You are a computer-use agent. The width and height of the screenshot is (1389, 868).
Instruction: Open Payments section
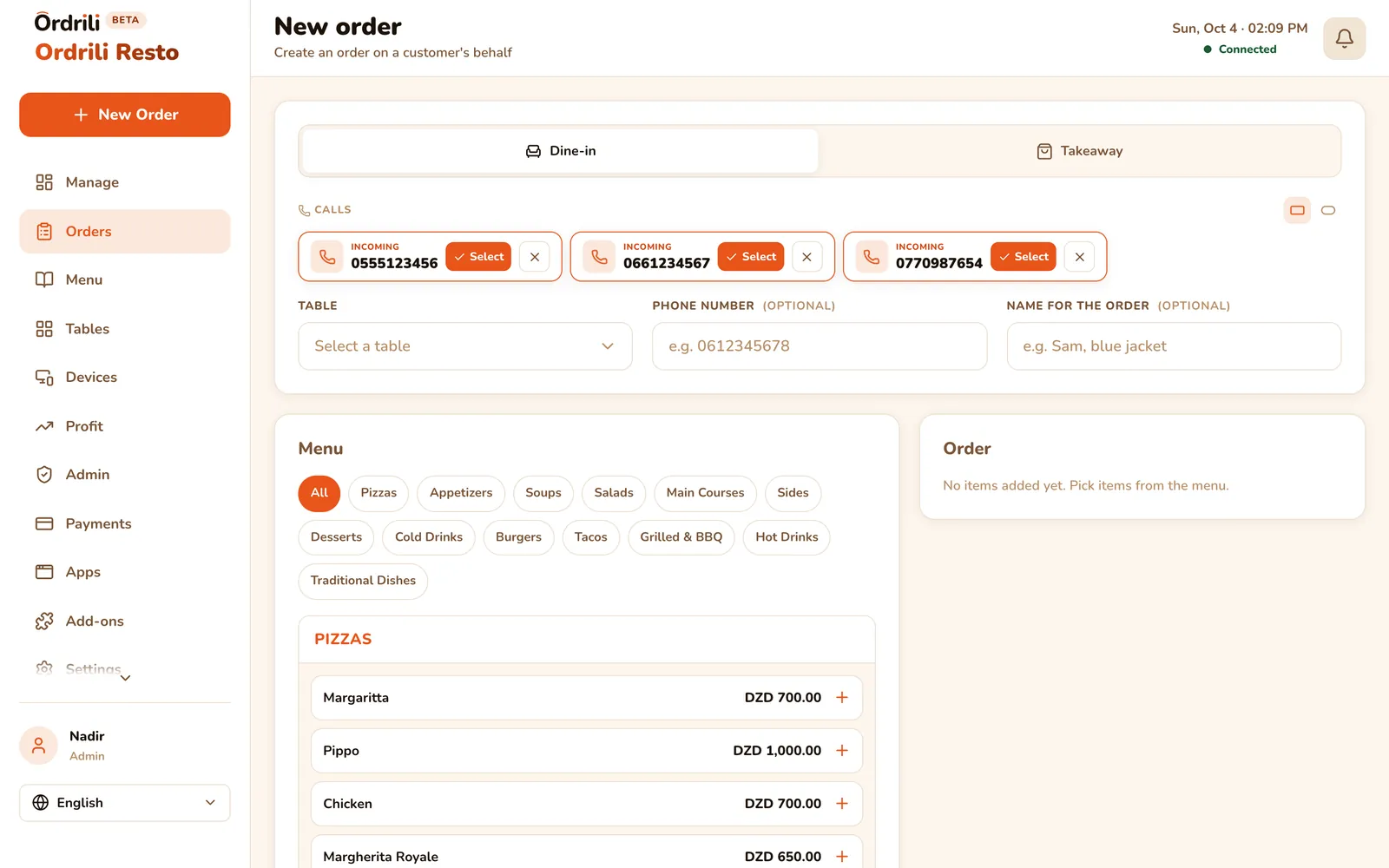click(x=125, y=523)
